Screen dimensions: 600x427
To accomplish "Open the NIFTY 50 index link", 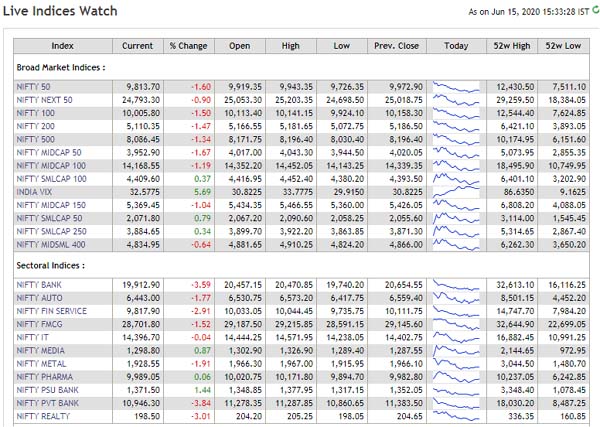I will pyautogui.click(x=33, y=87).
